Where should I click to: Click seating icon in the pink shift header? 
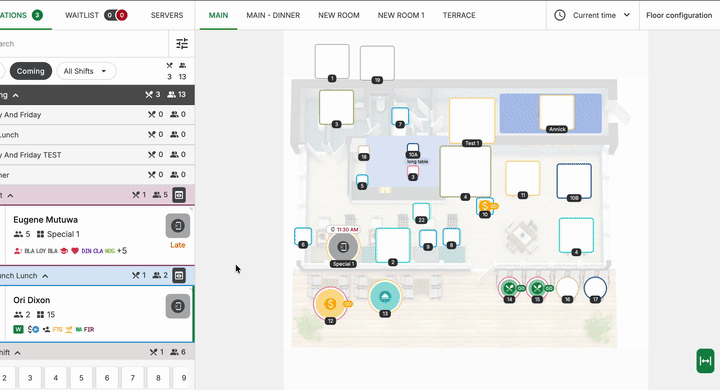[179, 195]
